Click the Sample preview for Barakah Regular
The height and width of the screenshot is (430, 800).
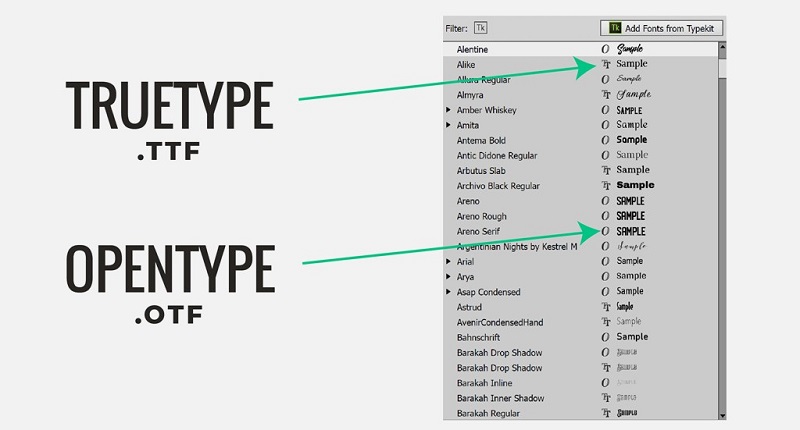tap(630, 413)
